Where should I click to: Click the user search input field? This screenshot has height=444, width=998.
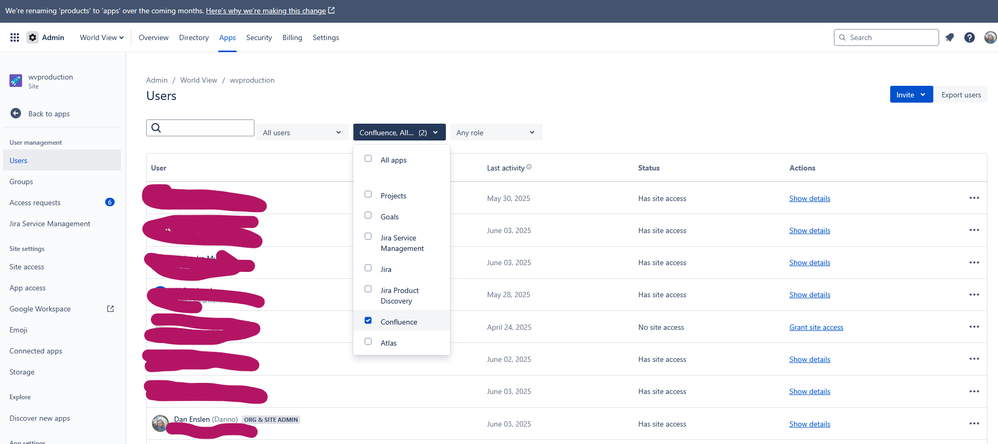click(200, 128)
